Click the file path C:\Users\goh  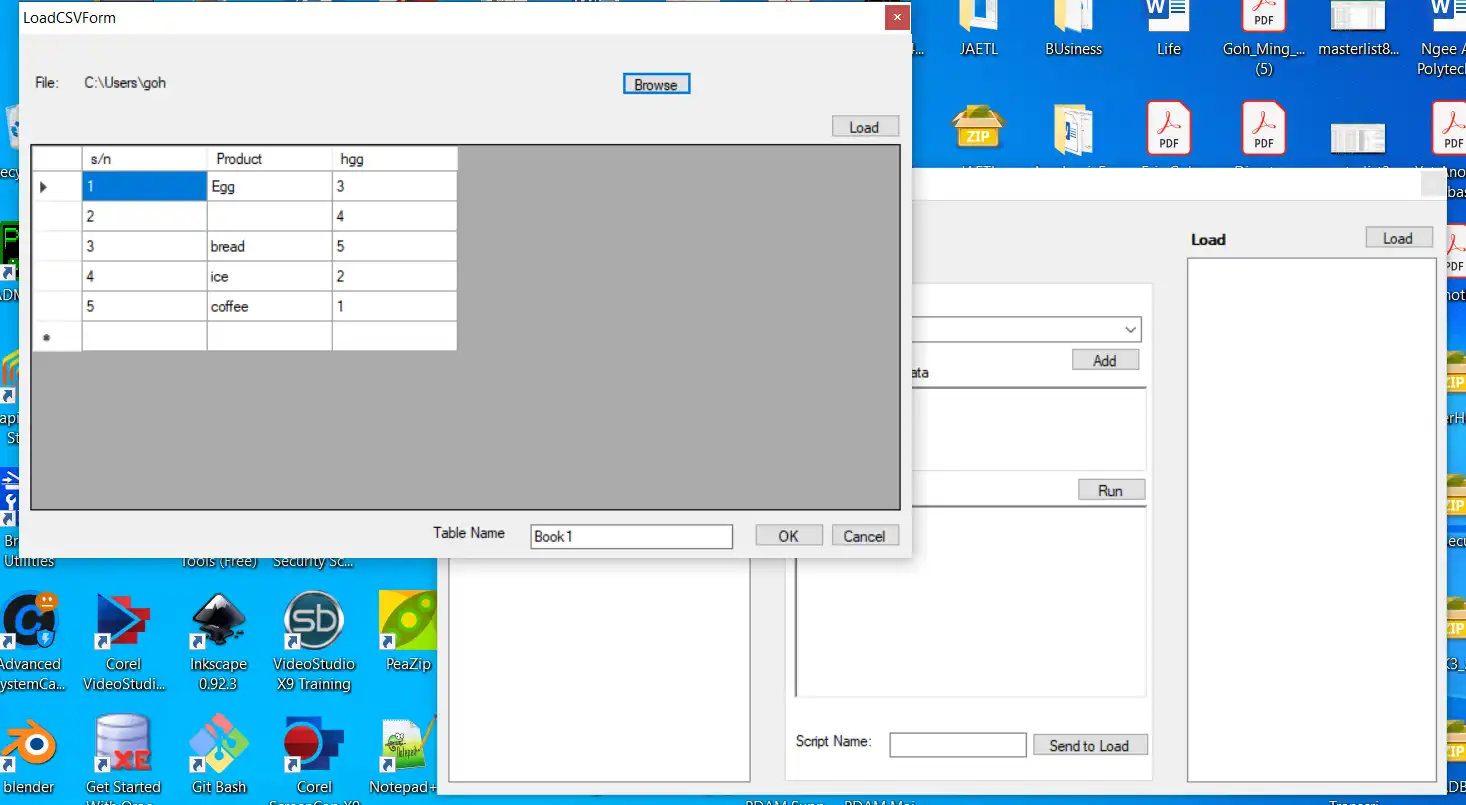tap(125, 83)
